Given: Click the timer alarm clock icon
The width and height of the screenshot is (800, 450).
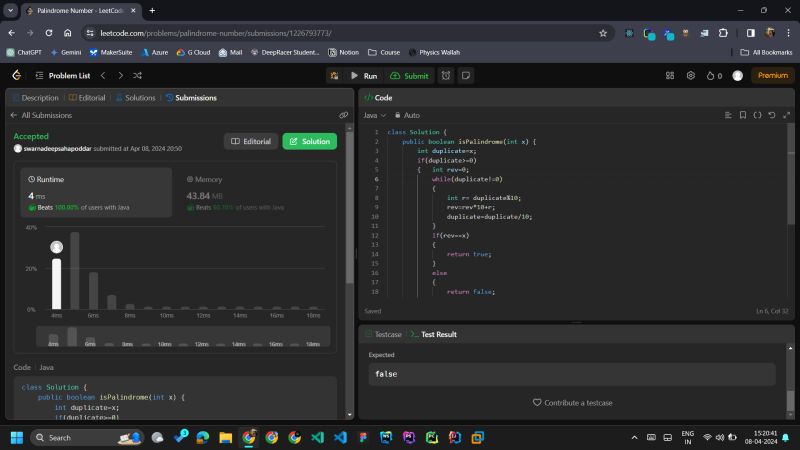Looking at the screenshot, I should (446, 75).
